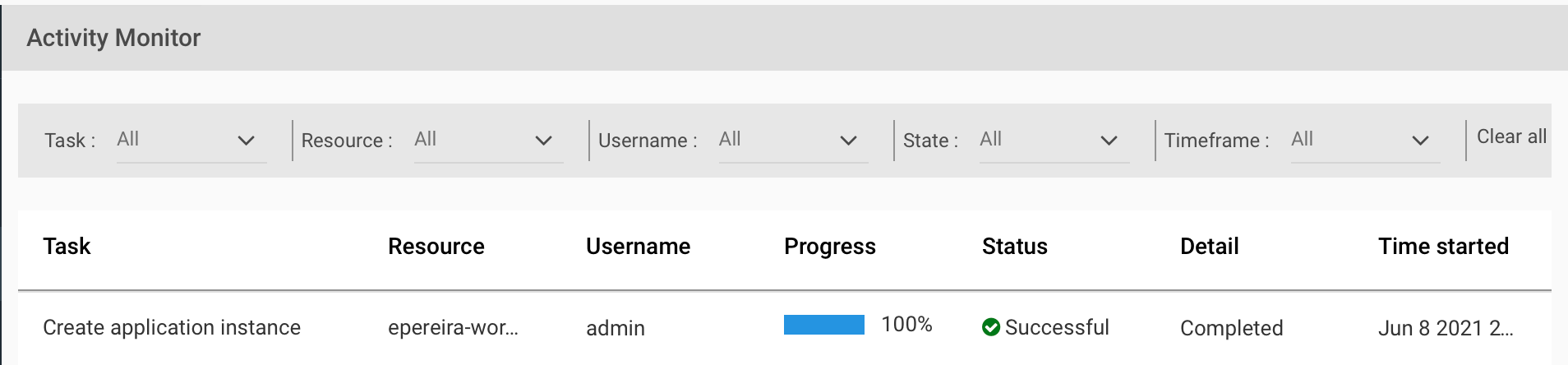Open the Task filter dropdown
Screen dimensions: 1568x365
[191, 141]
